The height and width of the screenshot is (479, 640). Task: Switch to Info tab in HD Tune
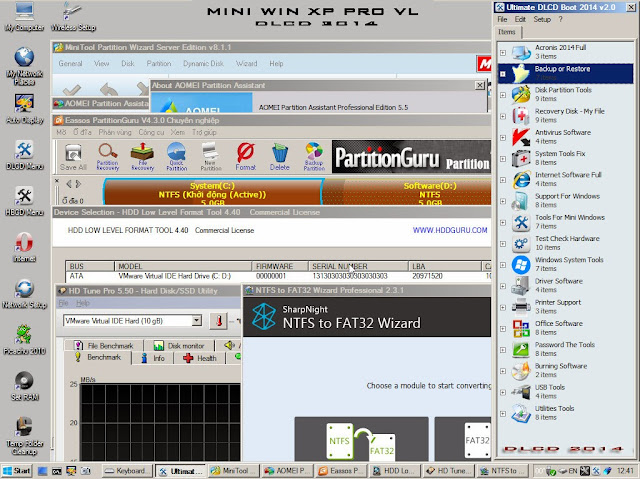point(153,358)
